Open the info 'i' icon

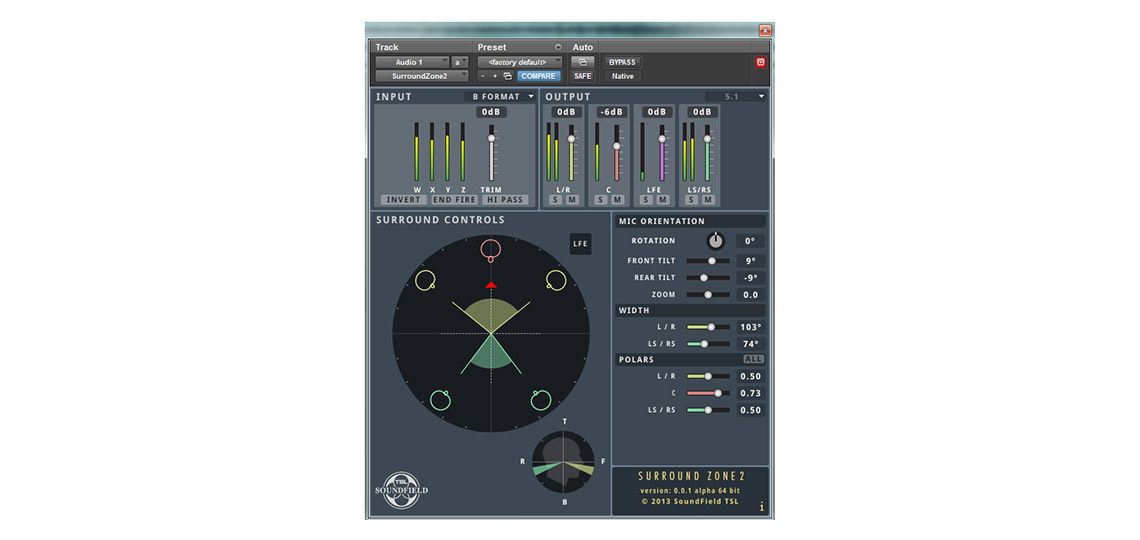[x=761, y=507]
